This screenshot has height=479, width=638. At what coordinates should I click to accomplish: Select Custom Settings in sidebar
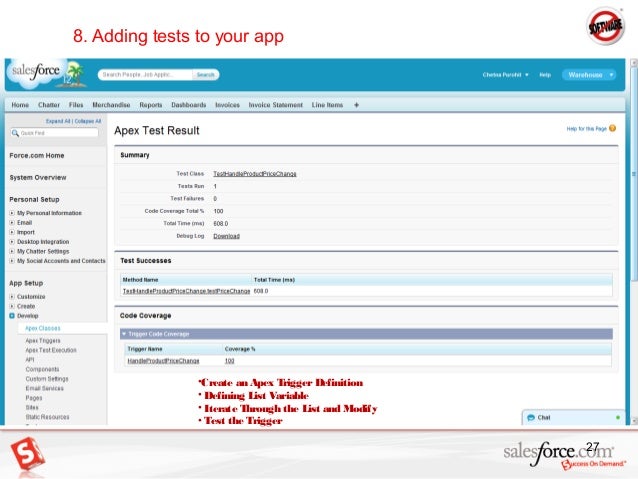47,379
